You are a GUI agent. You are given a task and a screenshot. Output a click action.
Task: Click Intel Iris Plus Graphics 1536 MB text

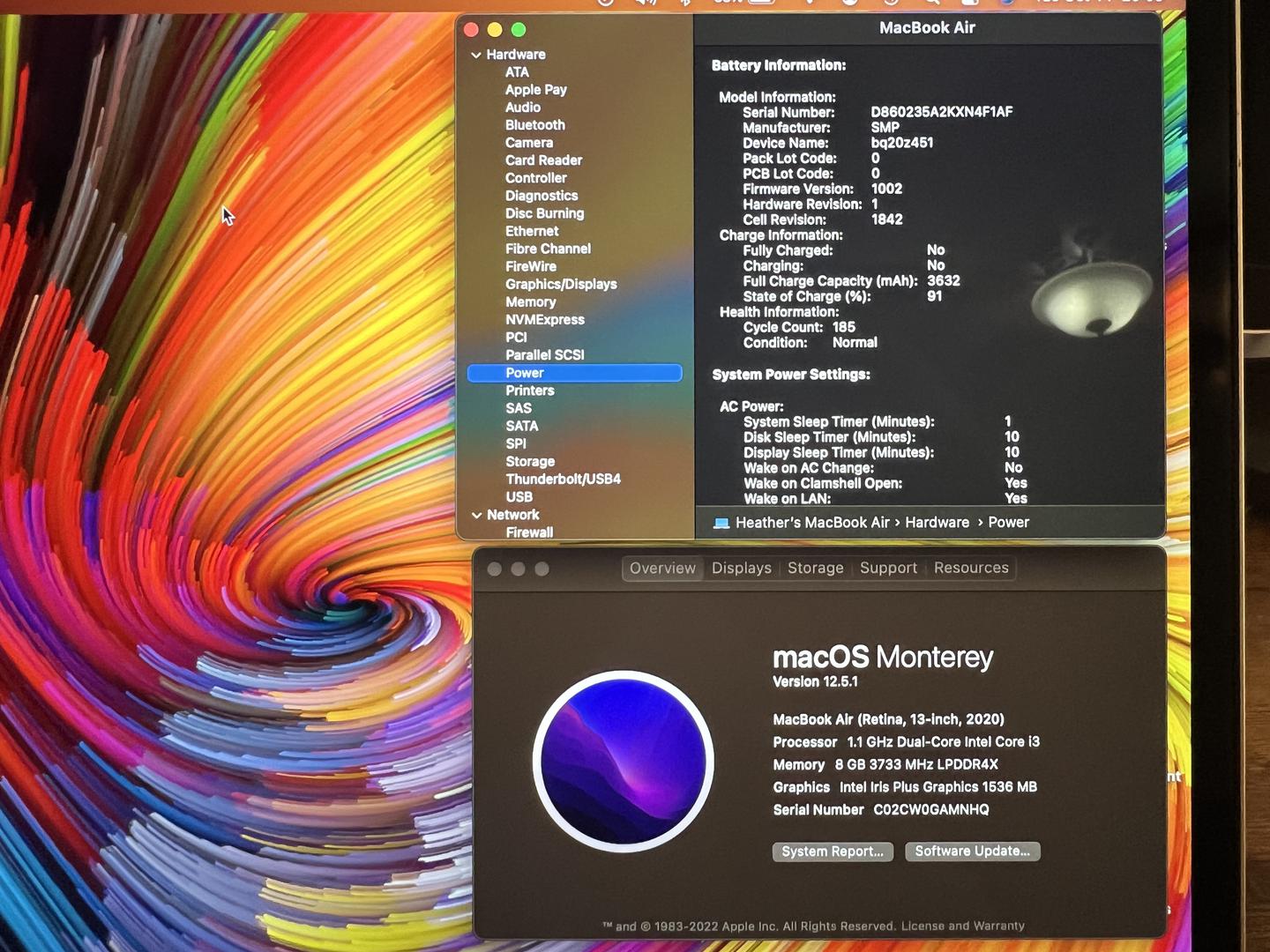pyautogui.click(x=938, y=787)
